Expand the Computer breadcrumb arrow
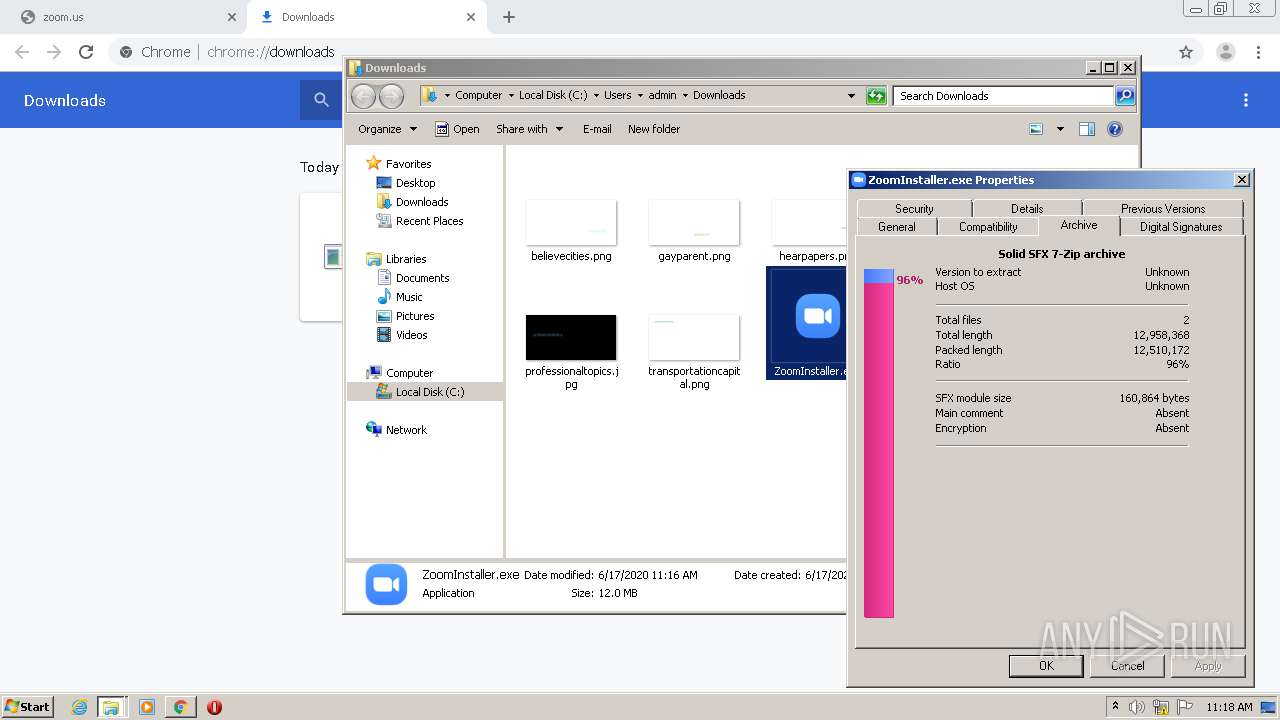This screenshot has height=720, width=1280. [511, 96]
